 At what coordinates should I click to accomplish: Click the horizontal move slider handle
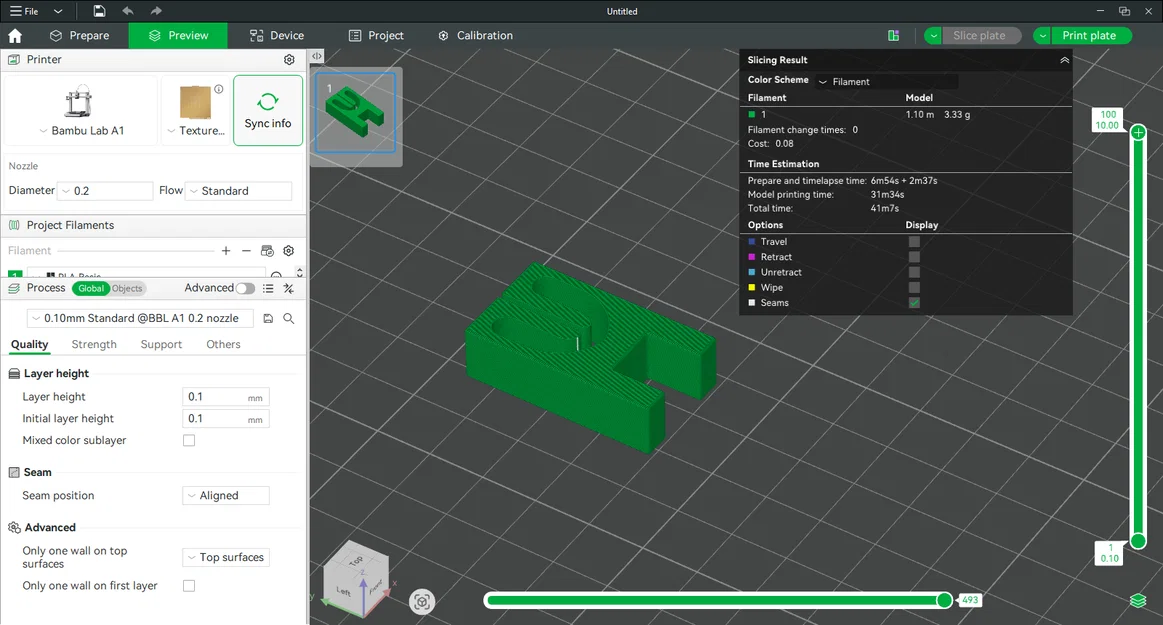(944, 600)
